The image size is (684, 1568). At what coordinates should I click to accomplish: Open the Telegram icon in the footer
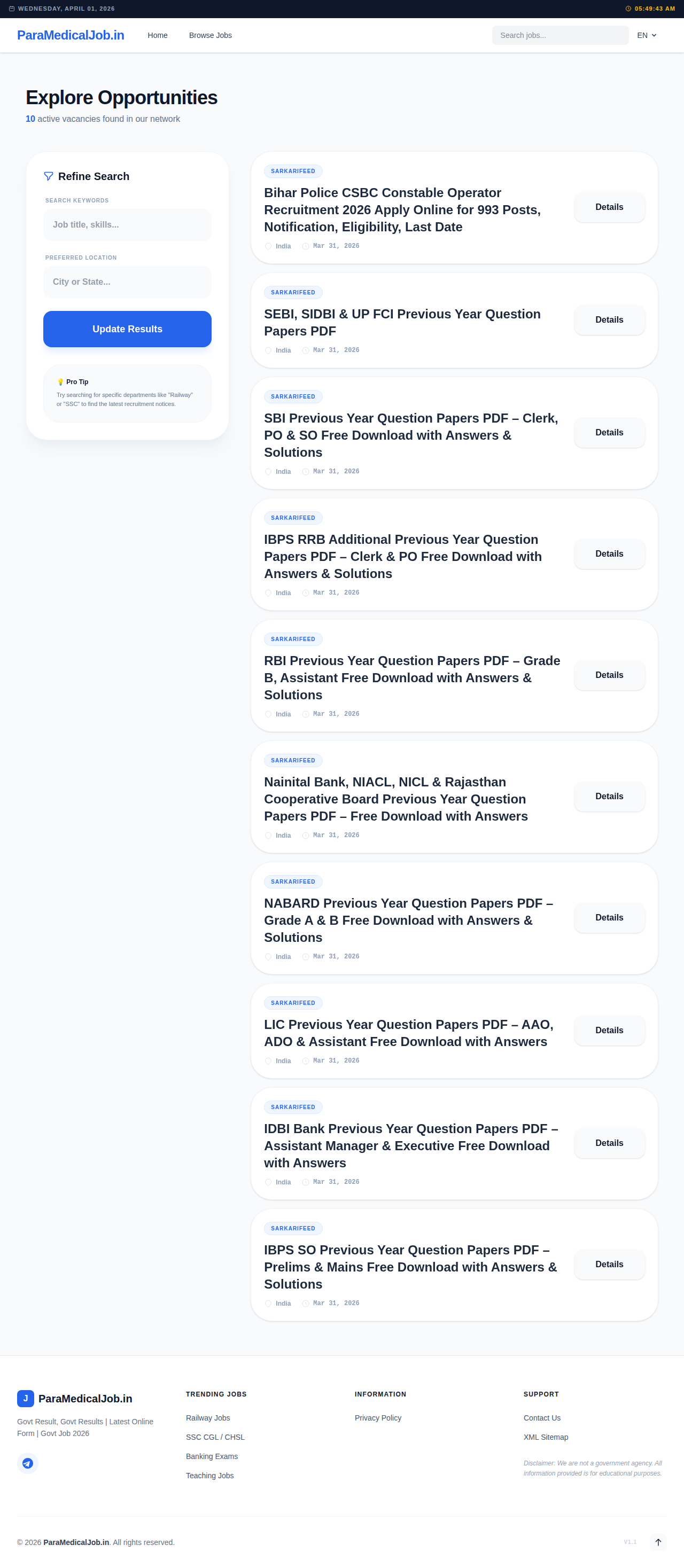point(27,1463)
